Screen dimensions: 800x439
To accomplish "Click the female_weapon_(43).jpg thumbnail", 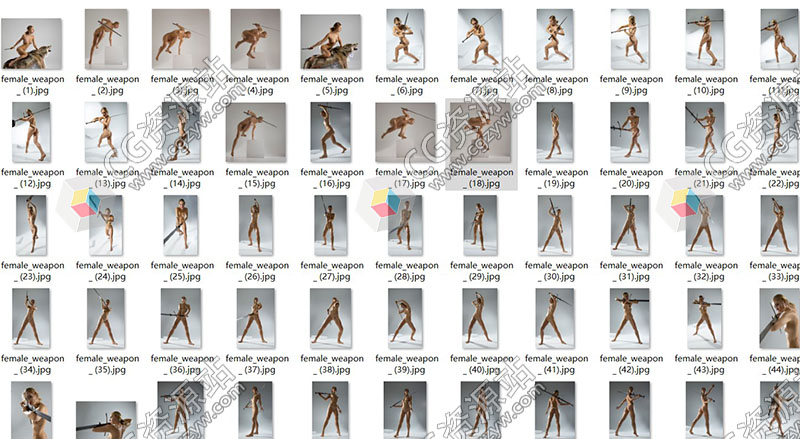I will 706,318.
